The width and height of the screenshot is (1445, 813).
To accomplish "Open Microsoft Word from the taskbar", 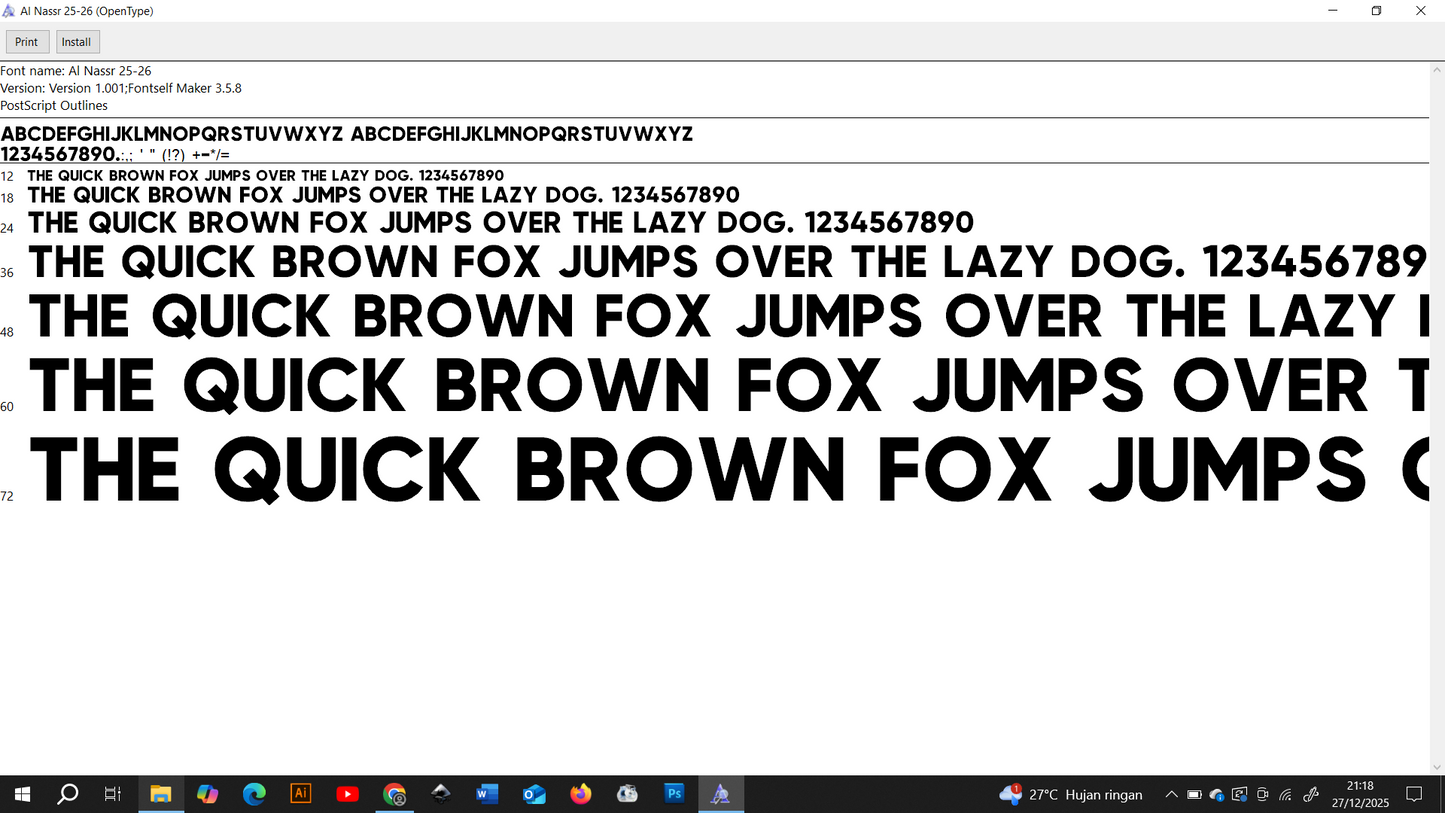I will [x=487, y=794].
